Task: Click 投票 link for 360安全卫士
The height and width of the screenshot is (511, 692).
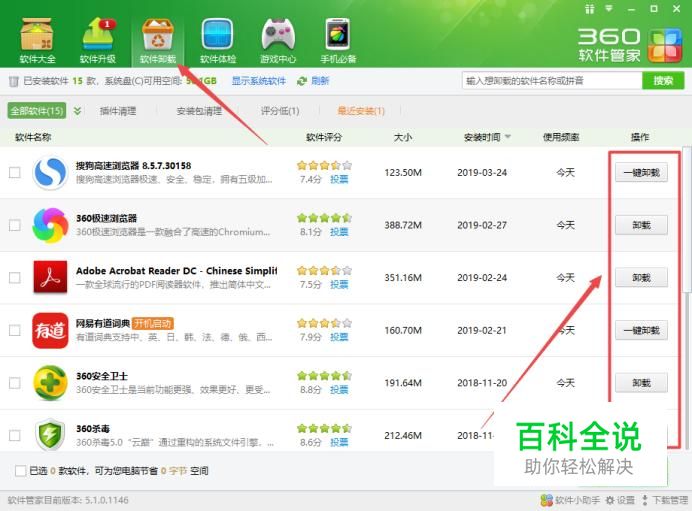Action: click(x=339, y=389)
